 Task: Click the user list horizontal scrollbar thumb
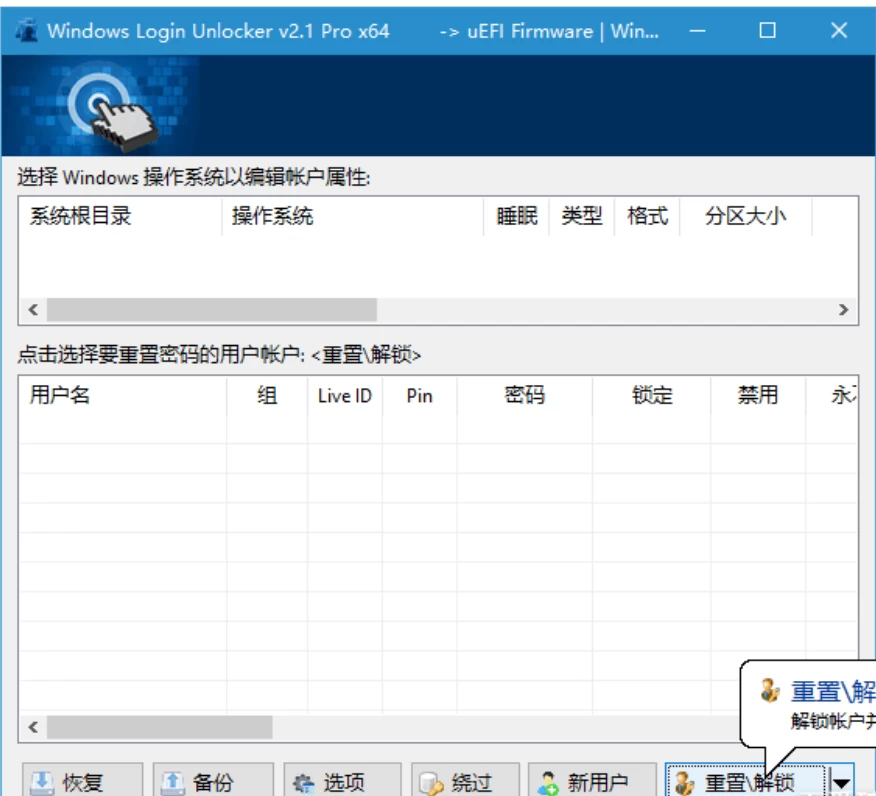(159, 727)
